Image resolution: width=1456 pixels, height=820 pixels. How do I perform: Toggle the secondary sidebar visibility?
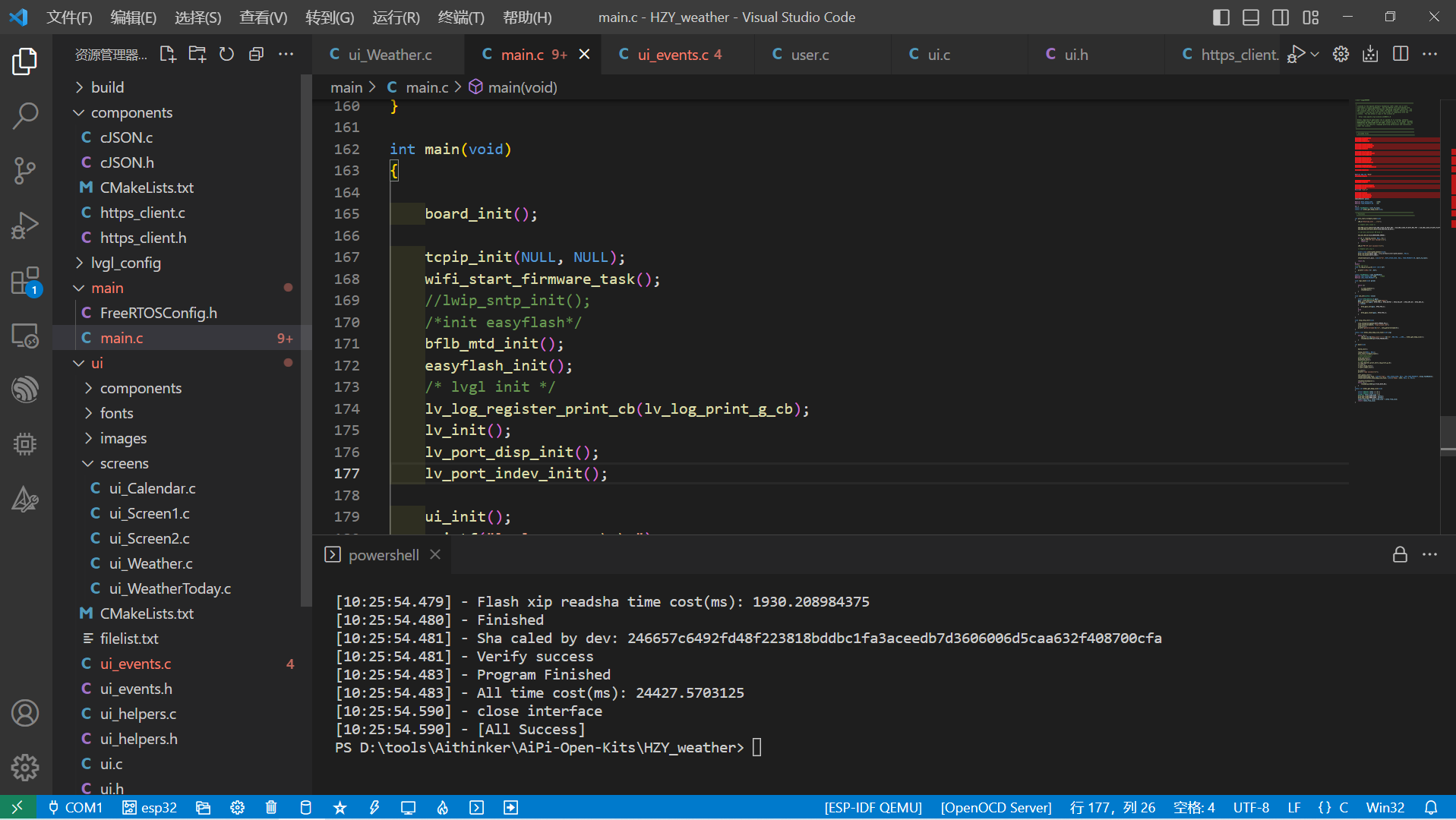[x=1281, y=17]
